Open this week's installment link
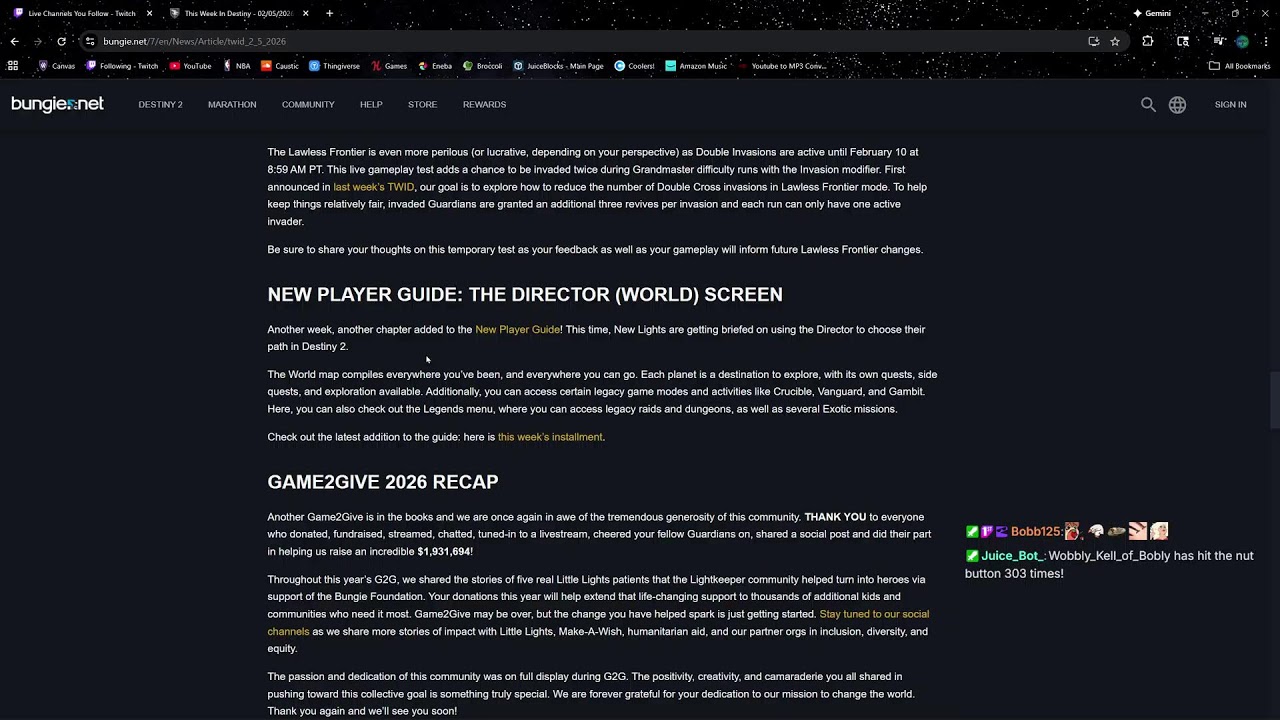Image resolution: width=1280 pixels, height=720 pixels. pos(550,437)
